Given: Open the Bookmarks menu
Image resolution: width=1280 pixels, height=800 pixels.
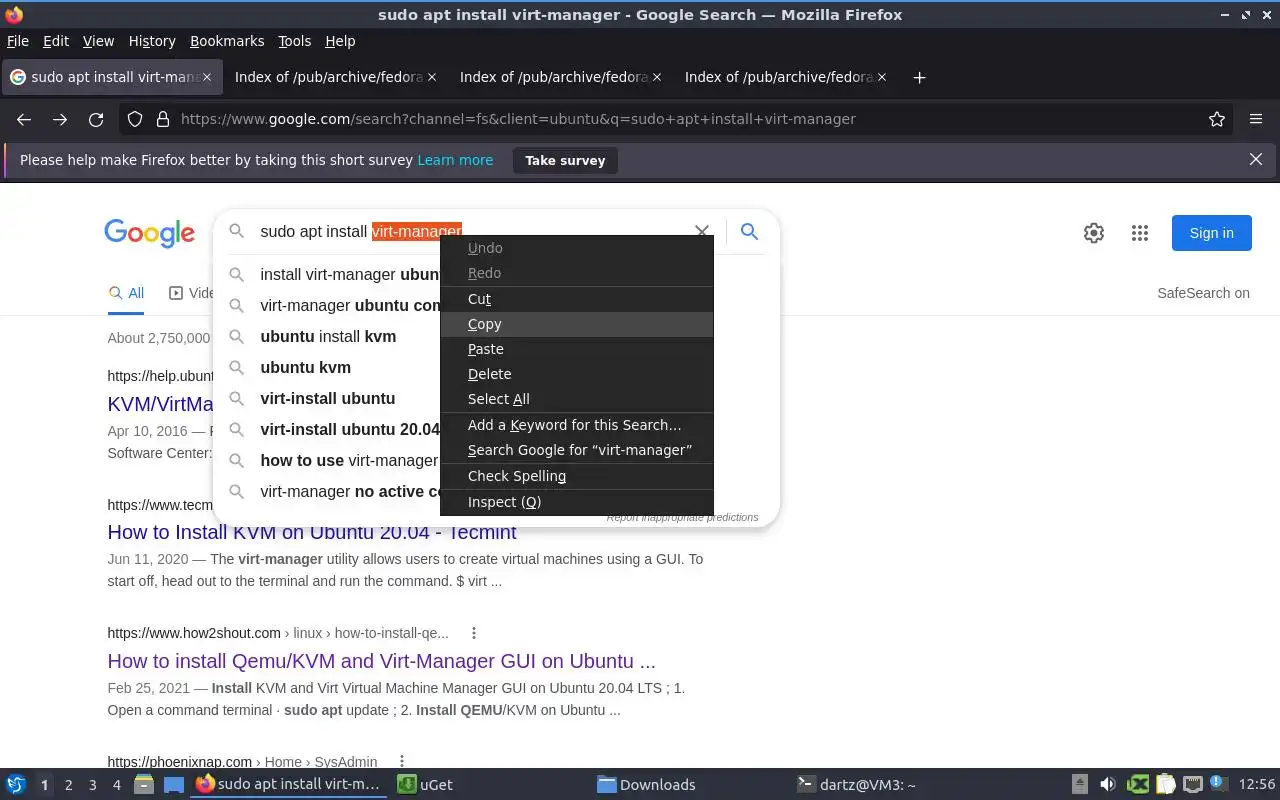Looking at the screenshot, I should pos(227,41).
